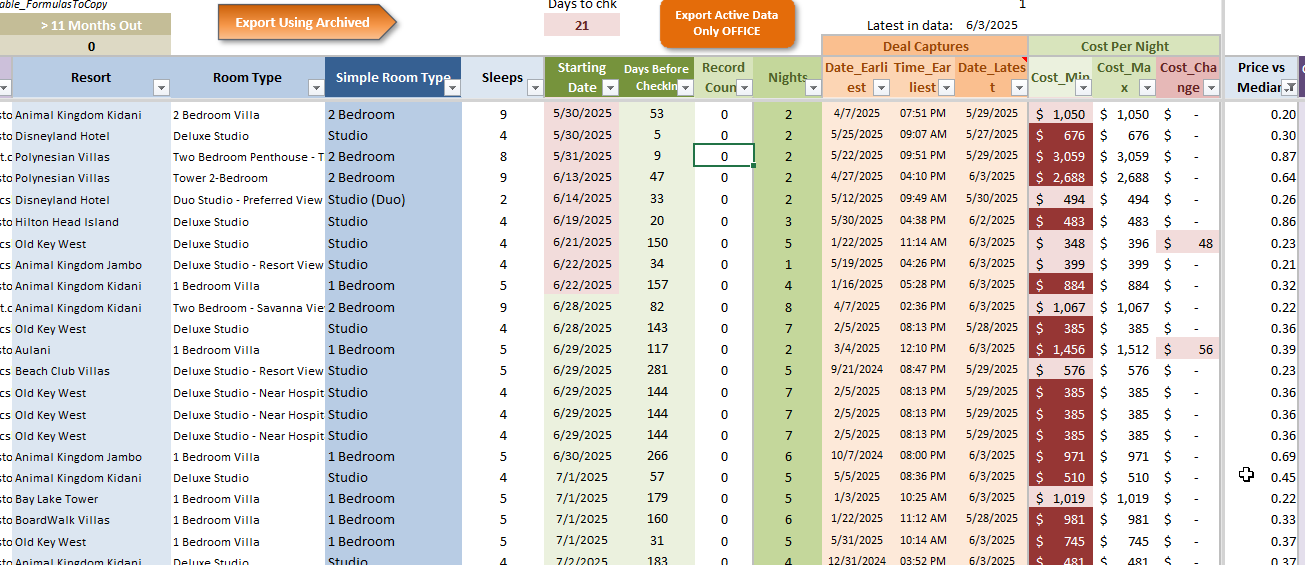Select the red Cost_Min cell showing 3,059
1305x565 pixels.
[x=1060, y=157]
